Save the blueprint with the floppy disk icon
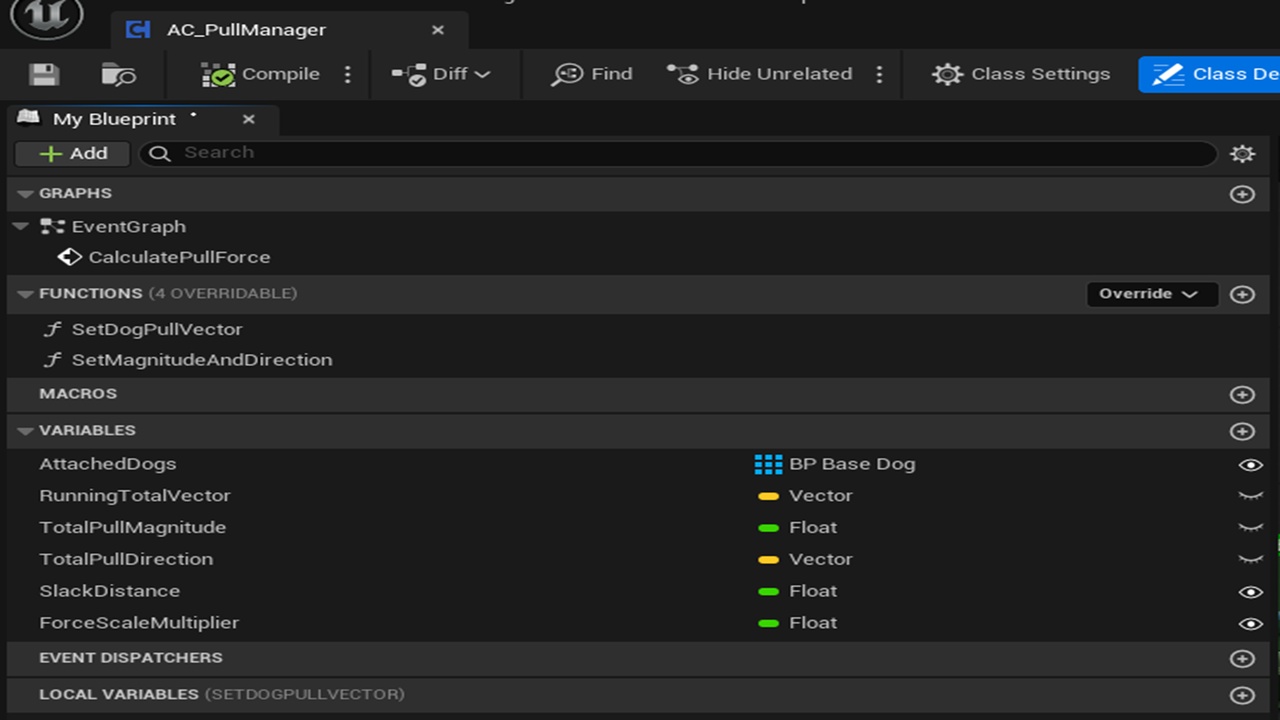The image size is (1280, 720). click(44, 74)
